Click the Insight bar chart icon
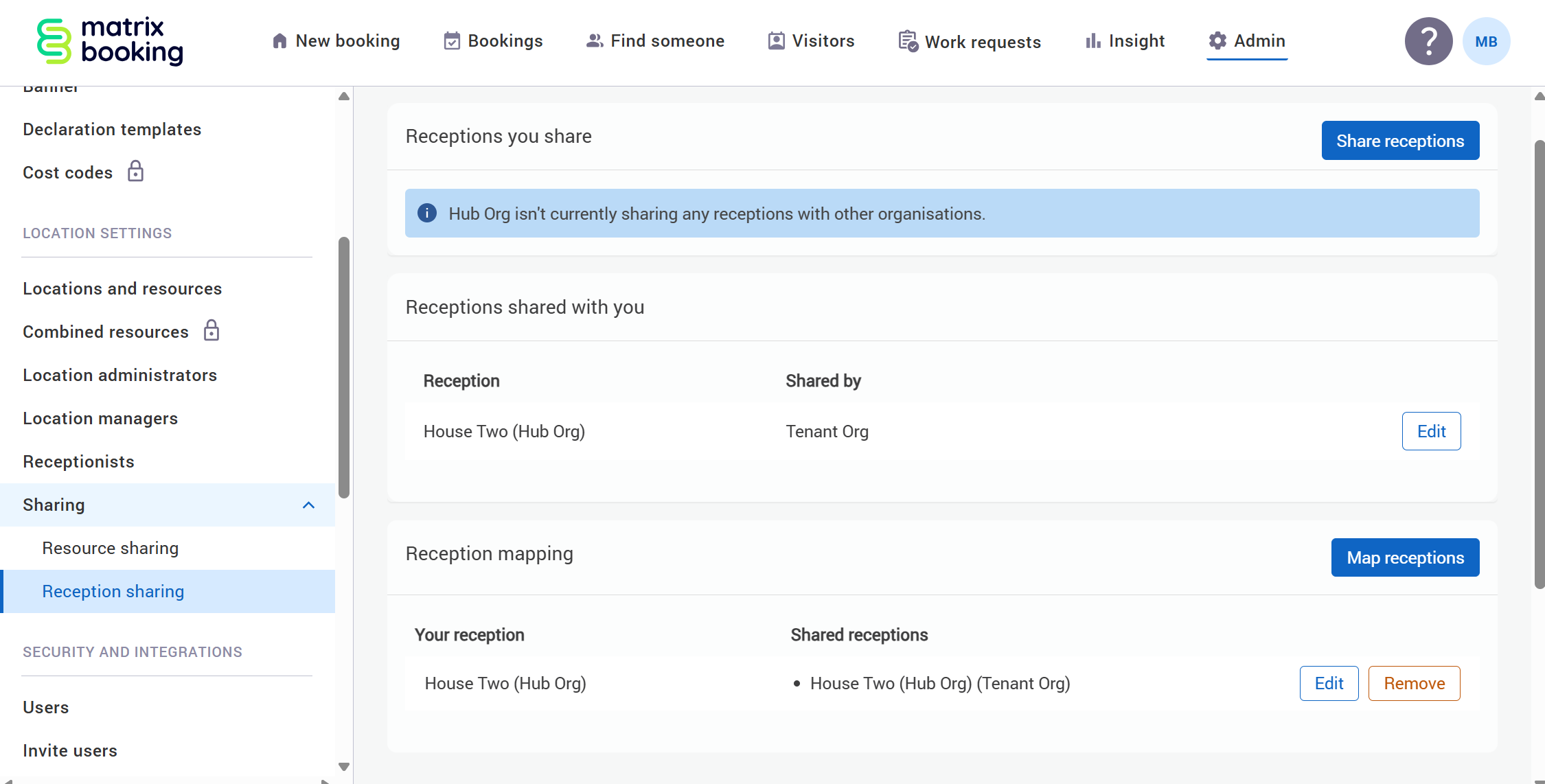Screen dimensions: 1545x784 1092,41
